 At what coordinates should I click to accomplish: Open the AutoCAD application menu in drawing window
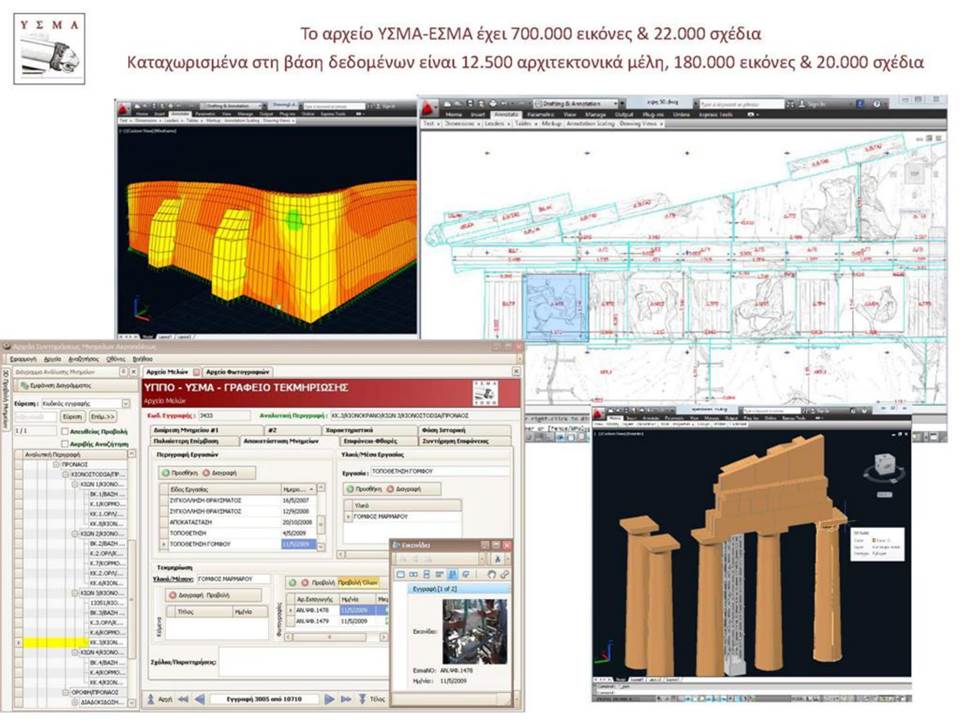[x=430, y=108]
